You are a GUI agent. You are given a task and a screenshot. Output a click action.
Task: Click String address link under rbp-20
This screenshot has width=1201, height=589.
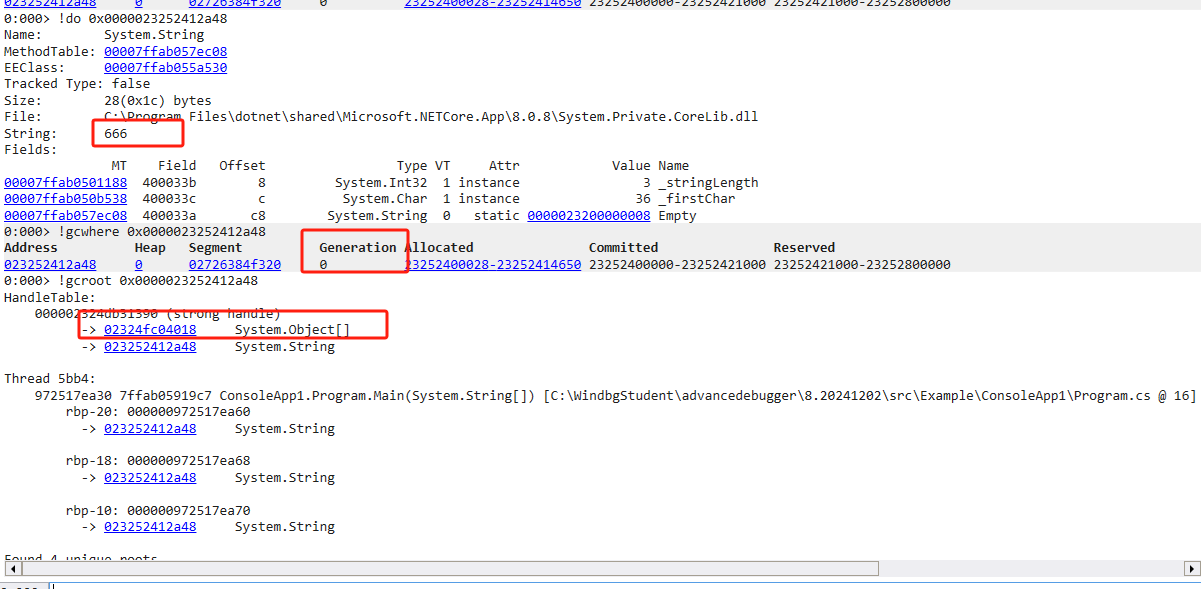(x=150, y=428)
